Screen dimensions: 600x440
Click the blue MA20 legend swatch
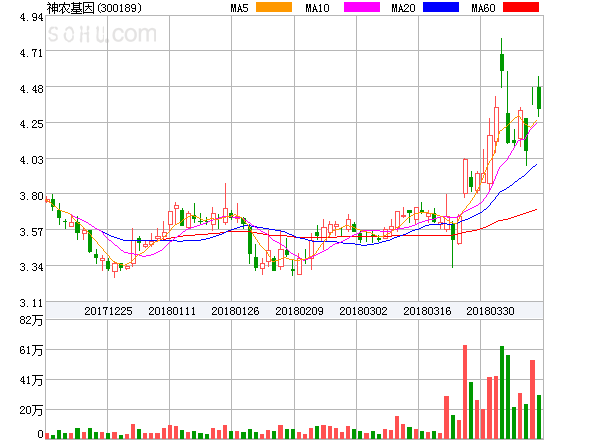(441, 7)
